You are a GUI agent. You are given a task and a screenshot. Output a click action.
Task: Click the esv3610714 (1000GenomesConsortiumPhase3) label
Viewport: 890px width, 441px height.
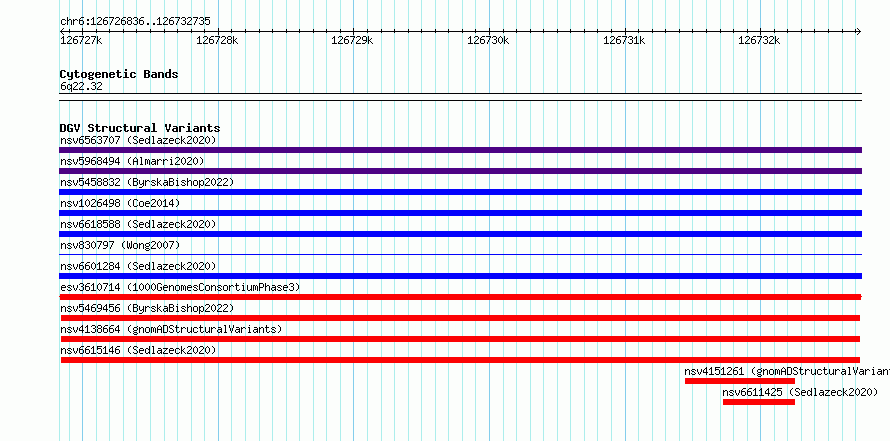[180, 287]
